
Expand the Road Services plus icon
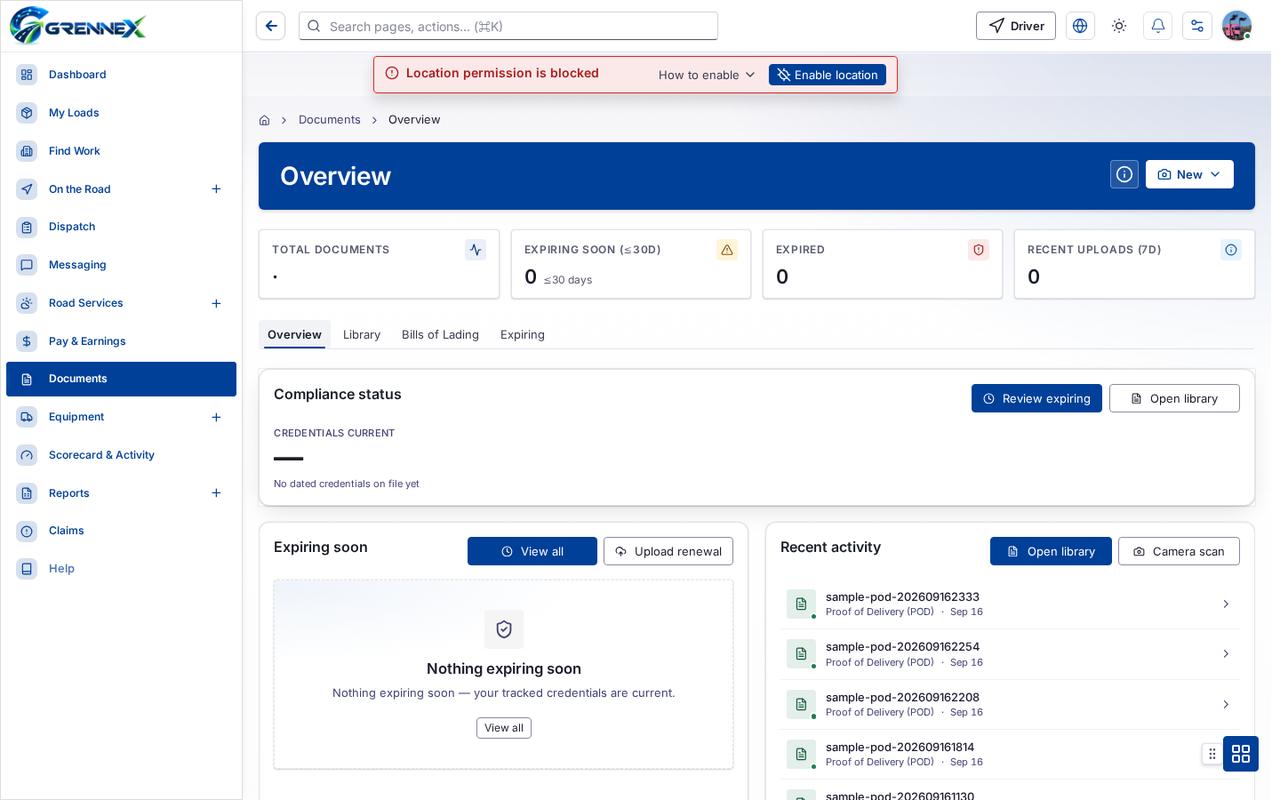pyautogui.click(x=216, y=303)
